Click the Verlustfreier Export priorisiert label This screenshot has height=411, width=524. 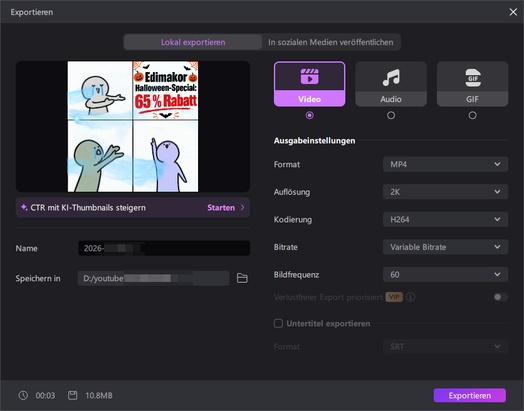(x=328, y=297)
